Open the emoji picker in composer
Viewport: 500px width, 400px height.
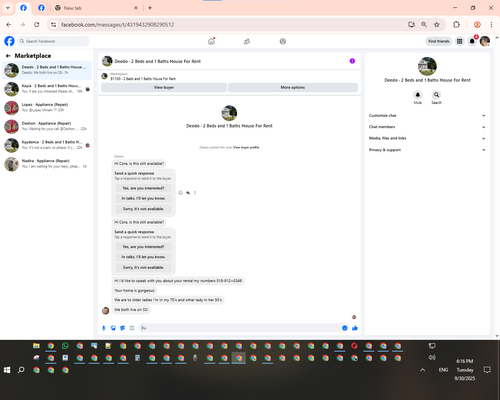(345, 328)
